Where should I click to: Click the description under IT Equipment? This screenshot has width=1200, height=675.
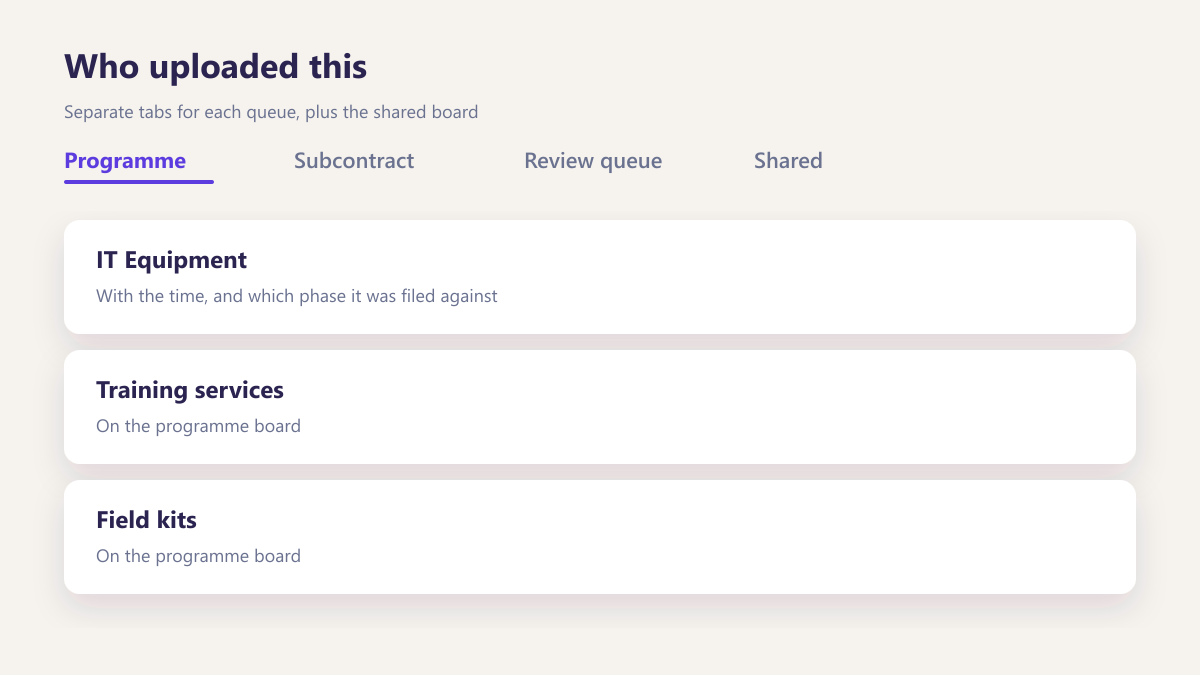click(297, 296)
